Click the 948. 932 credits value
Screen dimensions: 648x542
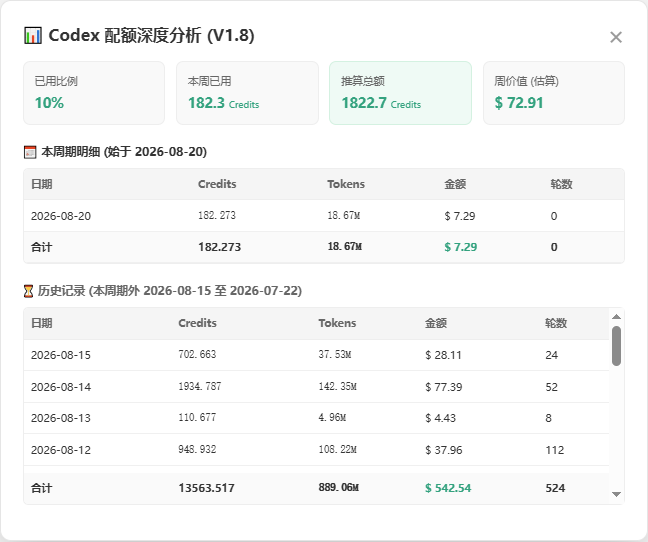point(197,449)
